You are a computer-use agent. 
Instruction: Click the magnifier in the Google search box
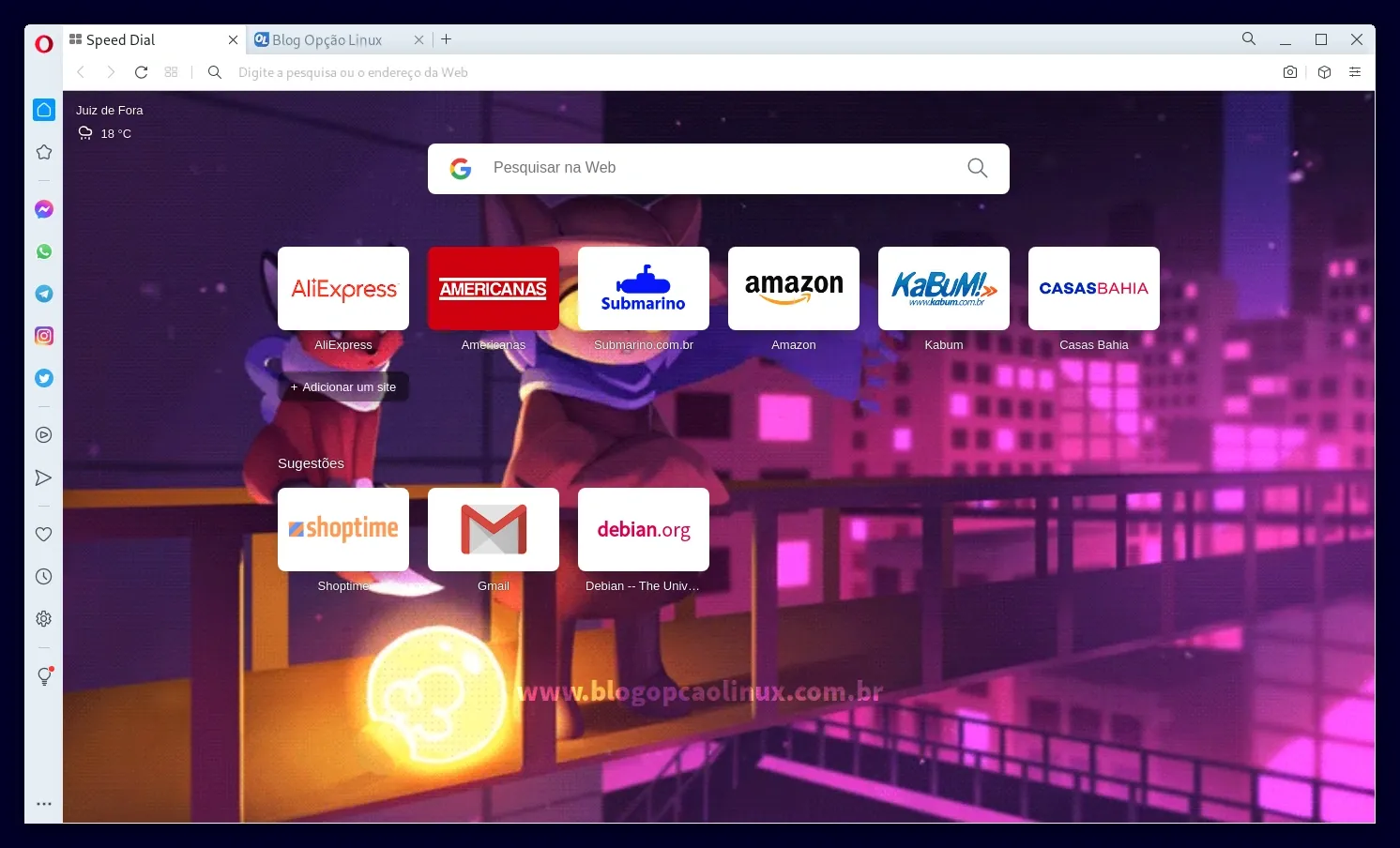(x=977, y=168)
